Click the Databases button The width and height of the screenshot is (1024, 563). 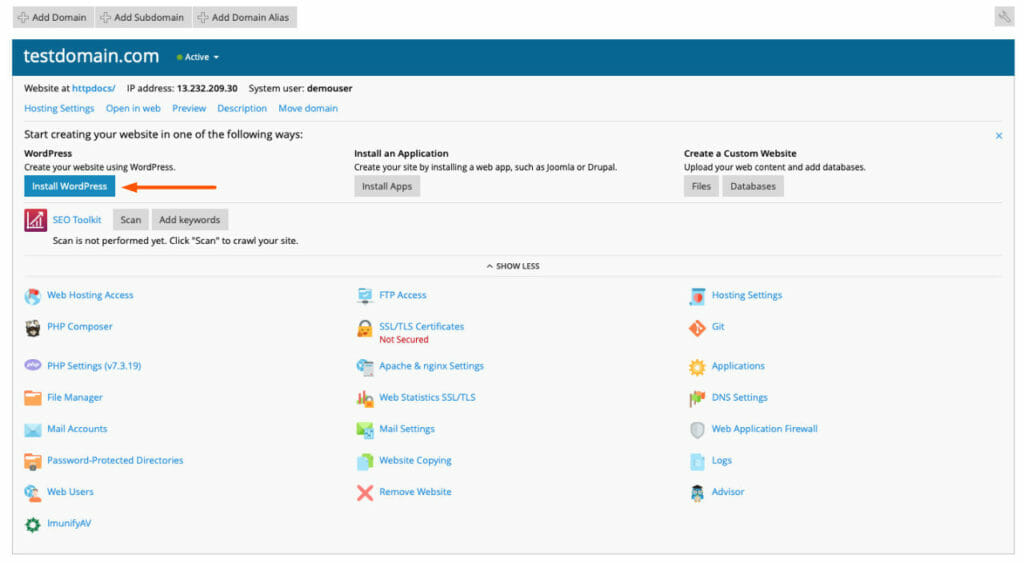click(x=752, y=186)
